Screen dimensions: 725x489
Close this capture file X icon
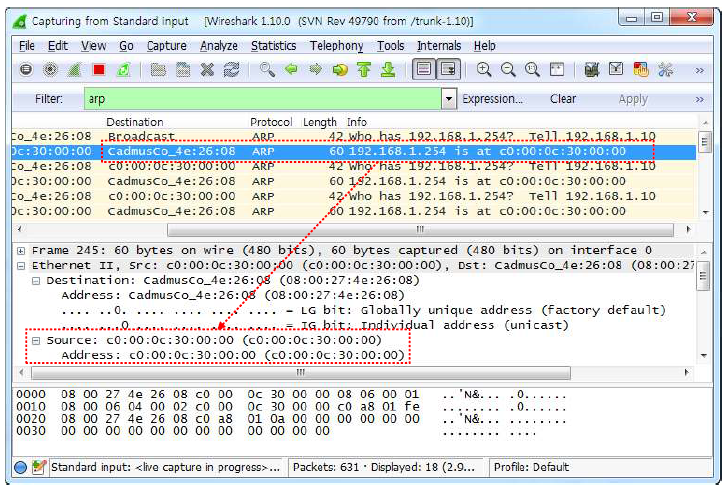click(x=207, y=70)
